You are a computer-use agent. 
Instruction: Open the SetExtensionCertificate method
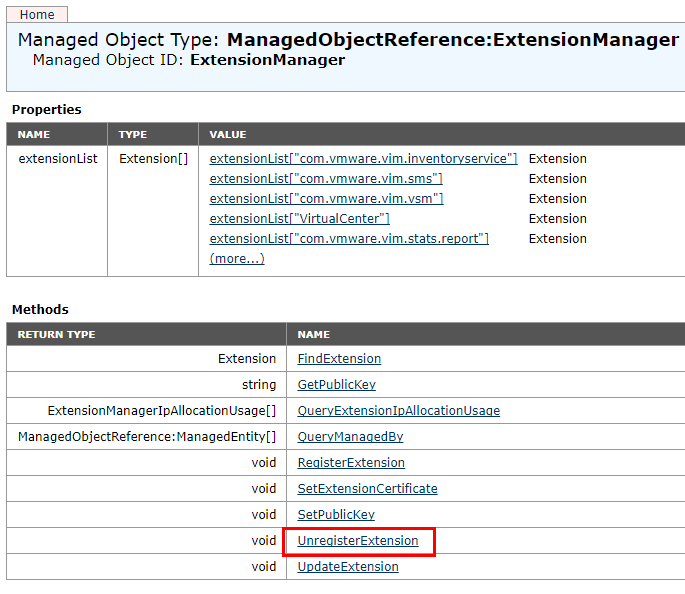point(367,489)
